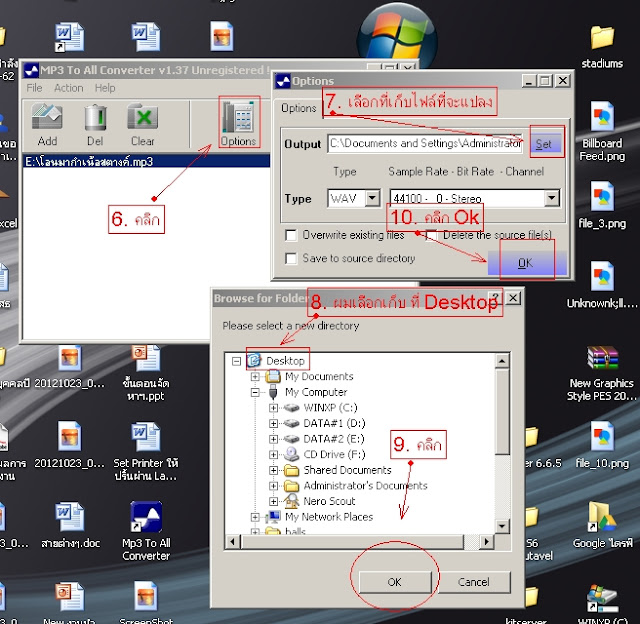The height and width of the screenshot is (624, 640).
Task: Select WINXP (C:) drive in tree
Action: pyautogui.click(x=330, y=408)
